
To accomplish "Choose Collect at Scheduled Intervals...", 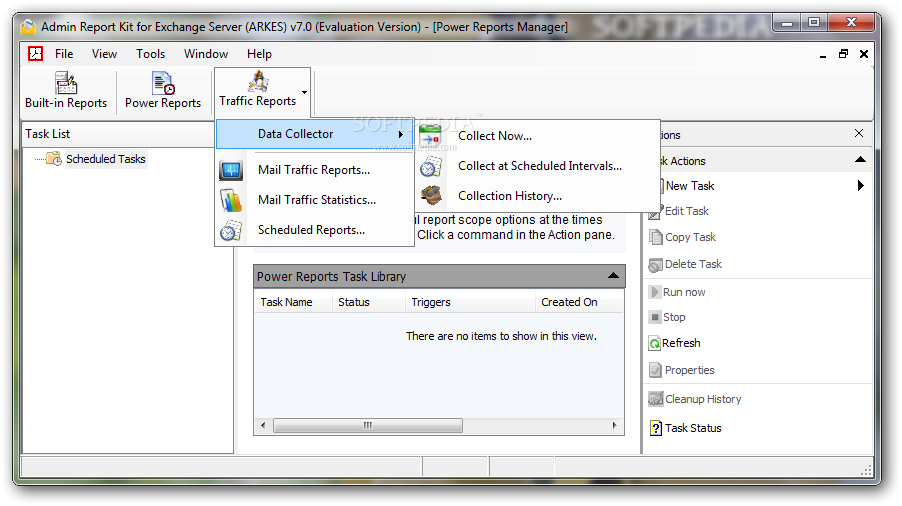I will pos(540,166).
